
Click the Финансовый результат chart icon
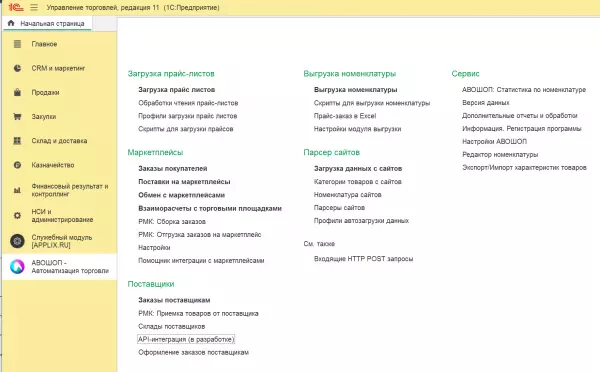tap(17, 190)
